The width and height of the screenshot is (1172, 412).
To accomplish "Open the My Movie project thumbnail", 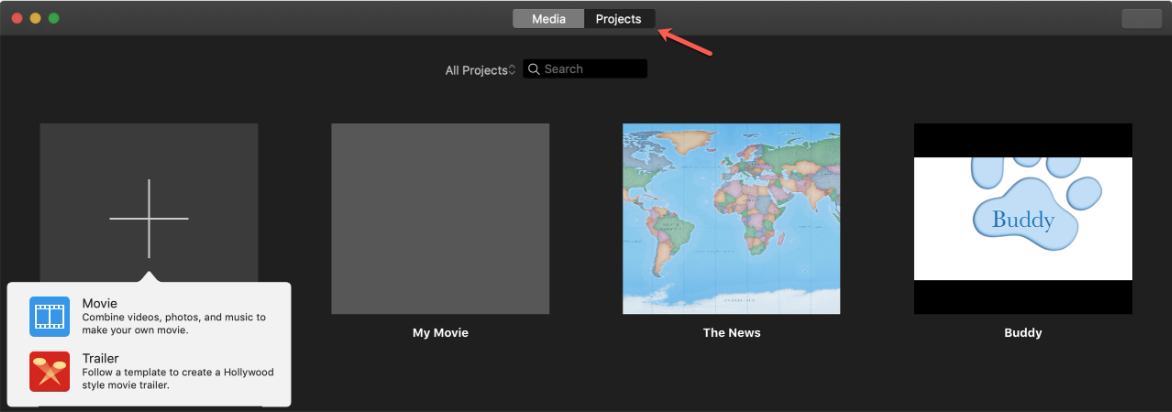I will [x=440, y=218].
